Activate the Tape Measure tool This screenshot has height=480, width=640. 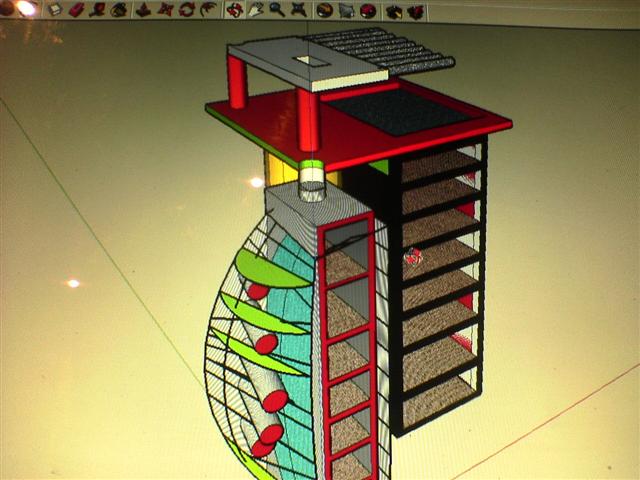100,10
